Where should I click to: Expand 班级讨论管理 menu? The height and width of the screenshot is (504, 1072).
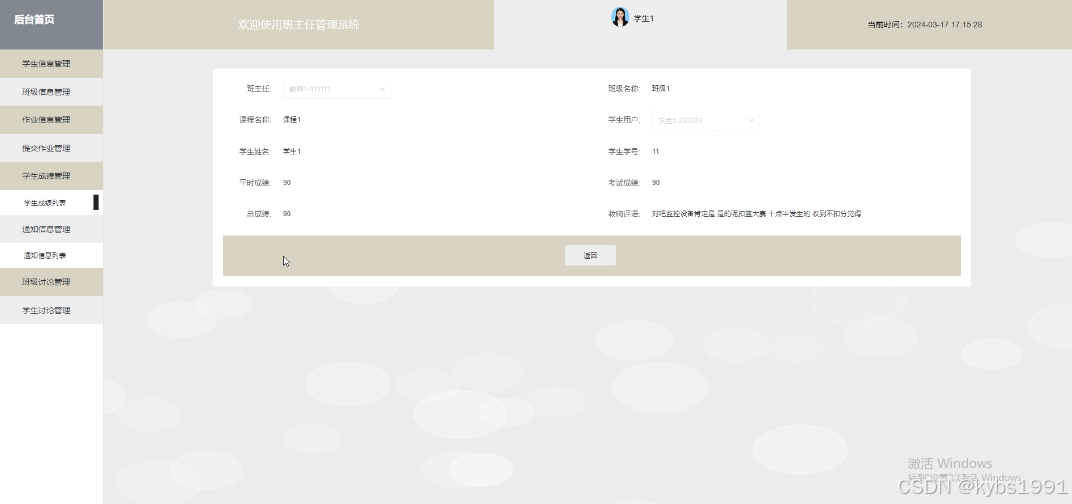point(51,282)
